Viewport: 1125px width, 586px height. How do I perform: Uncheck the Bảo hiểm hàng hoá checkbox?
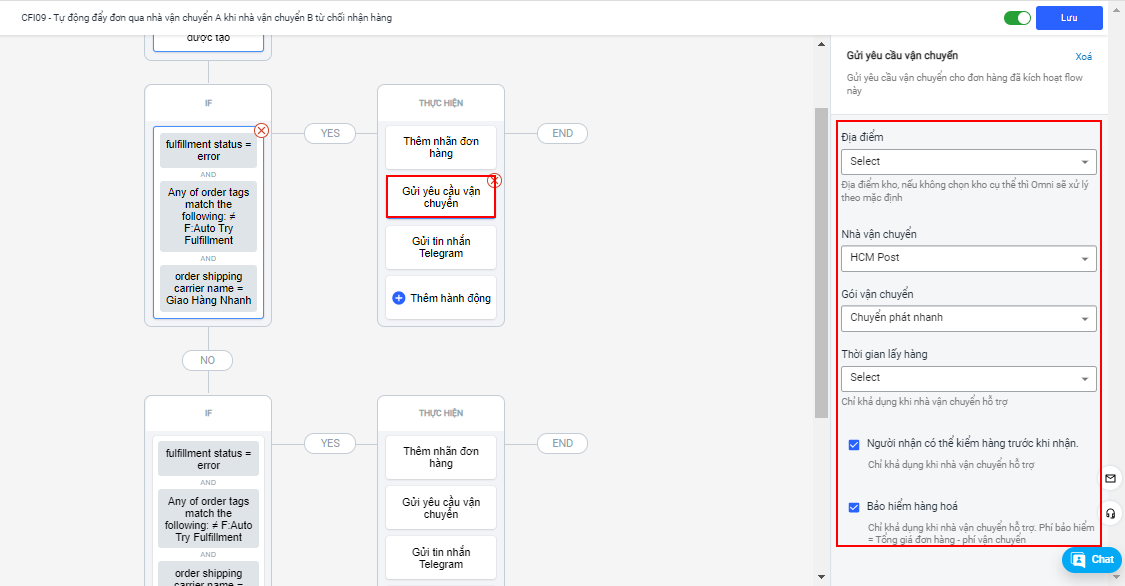(854, 507)
